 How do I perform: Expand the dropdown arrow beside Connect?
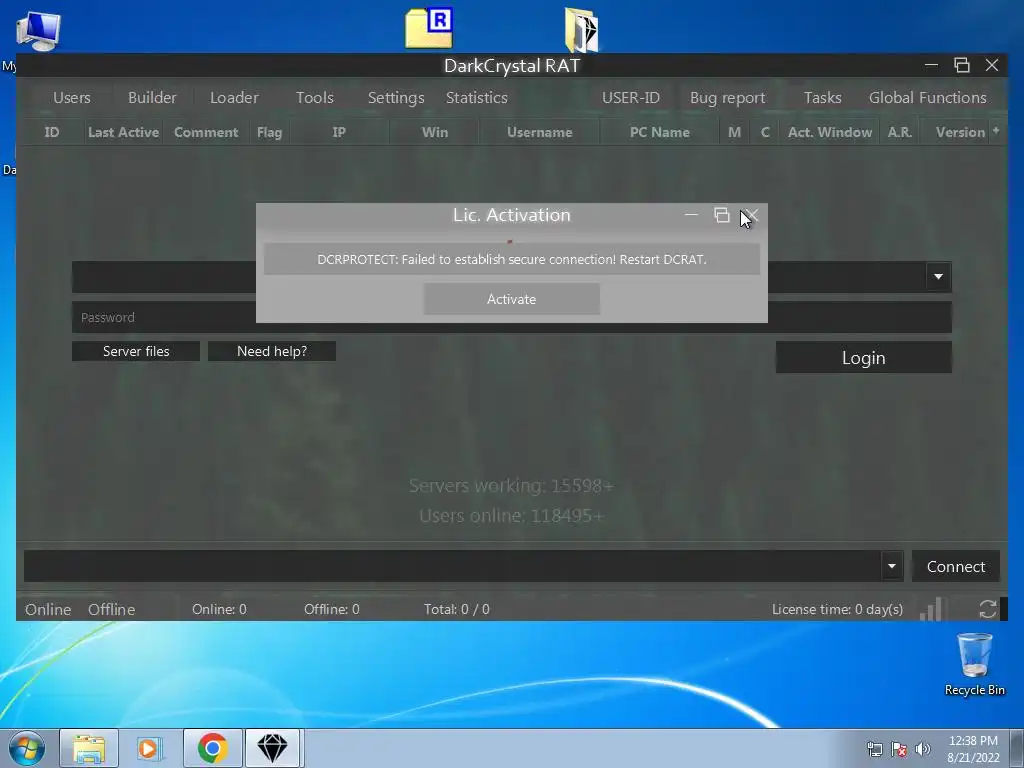(891, 566)
